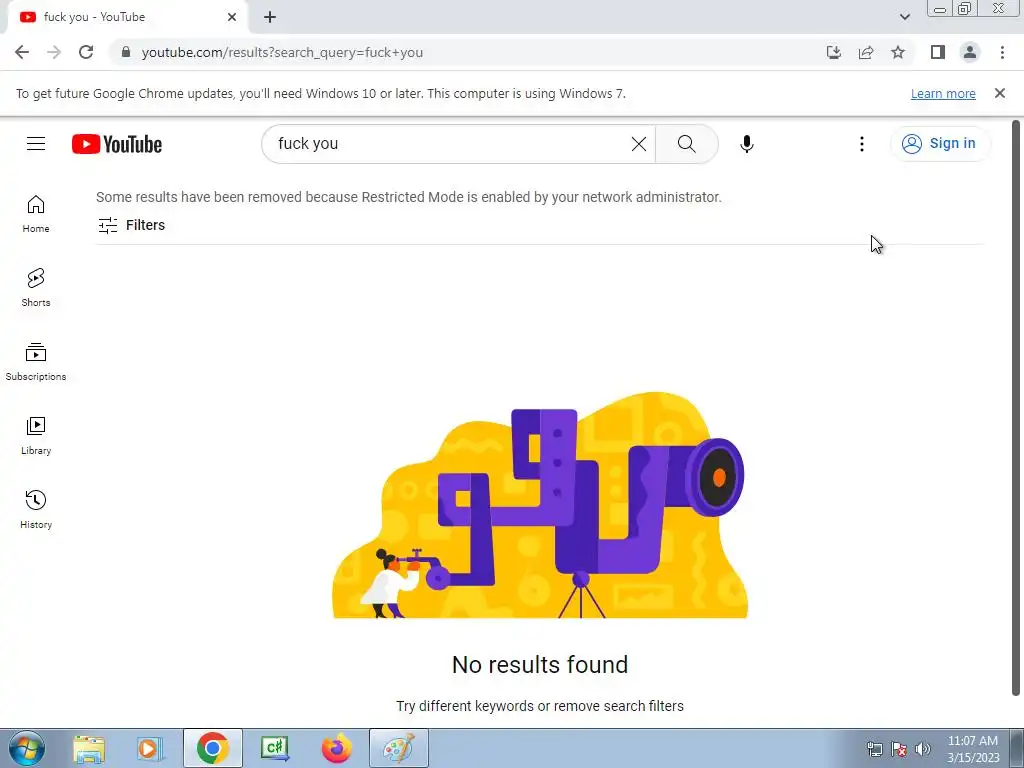Click the Restricted Mode notice text
This screenshot has width=1024, height=768.
pyautogui.click(x=409, y=197)
